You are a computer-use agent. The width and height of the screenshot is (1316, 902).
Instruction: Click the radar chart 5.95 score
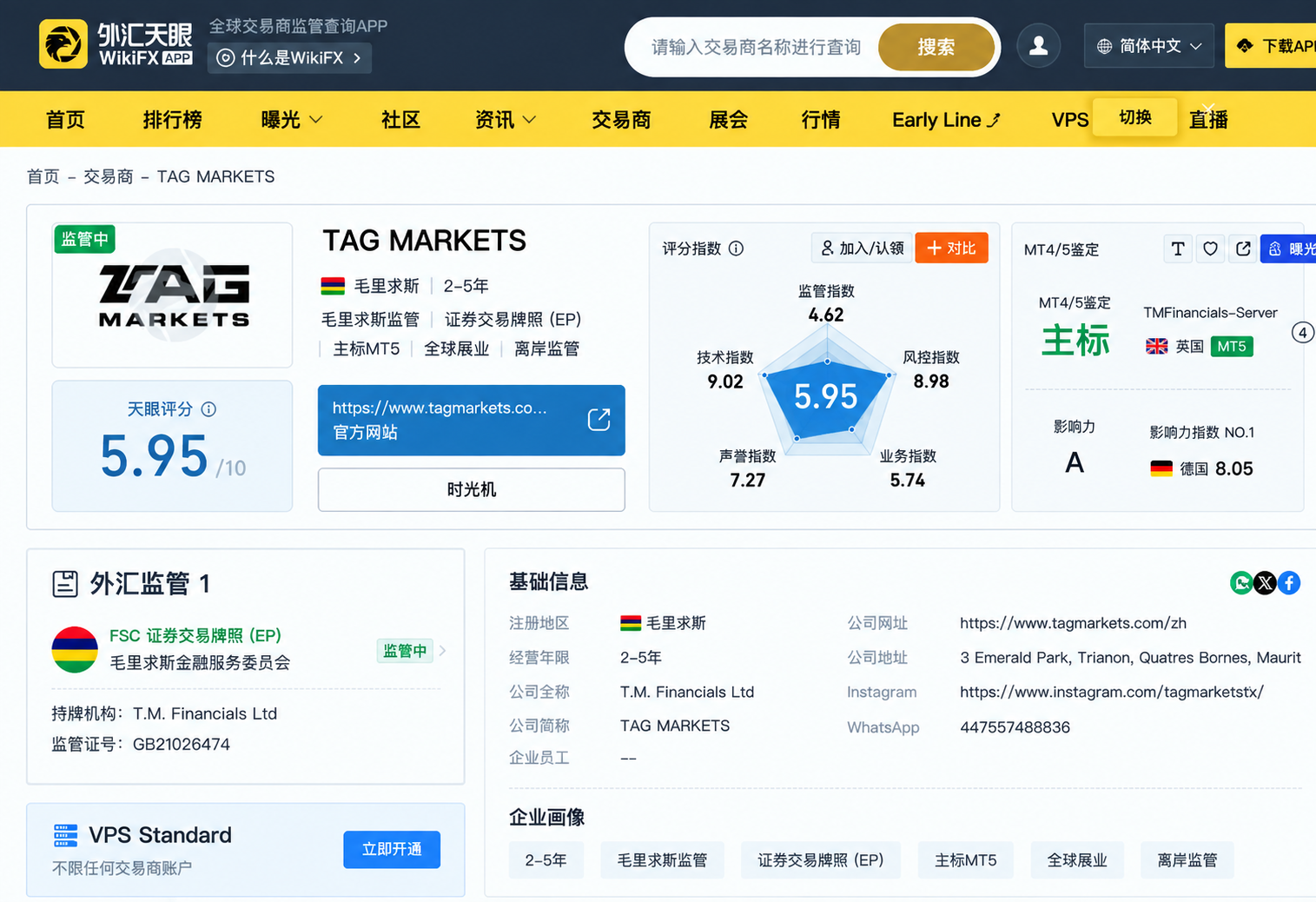click(825, 397)
